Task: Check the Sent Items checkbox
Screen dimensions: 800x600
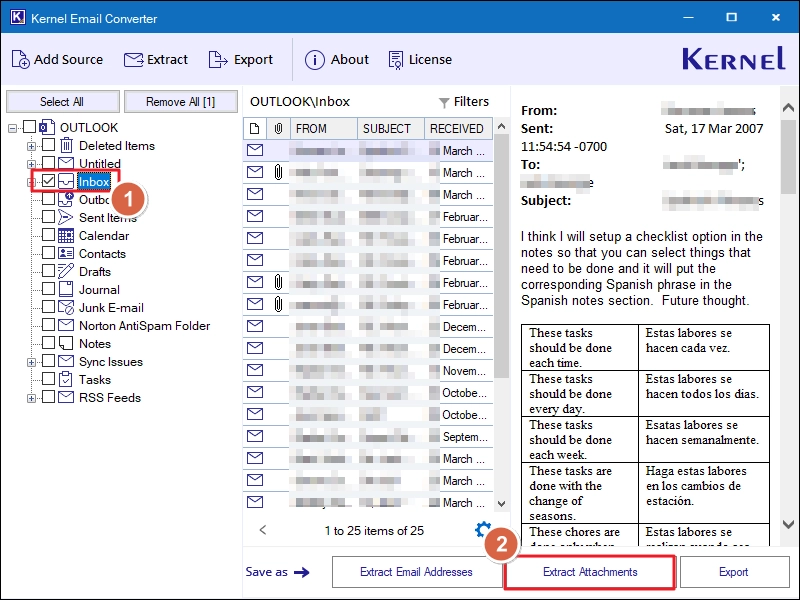Action: (x=48, y=217)
